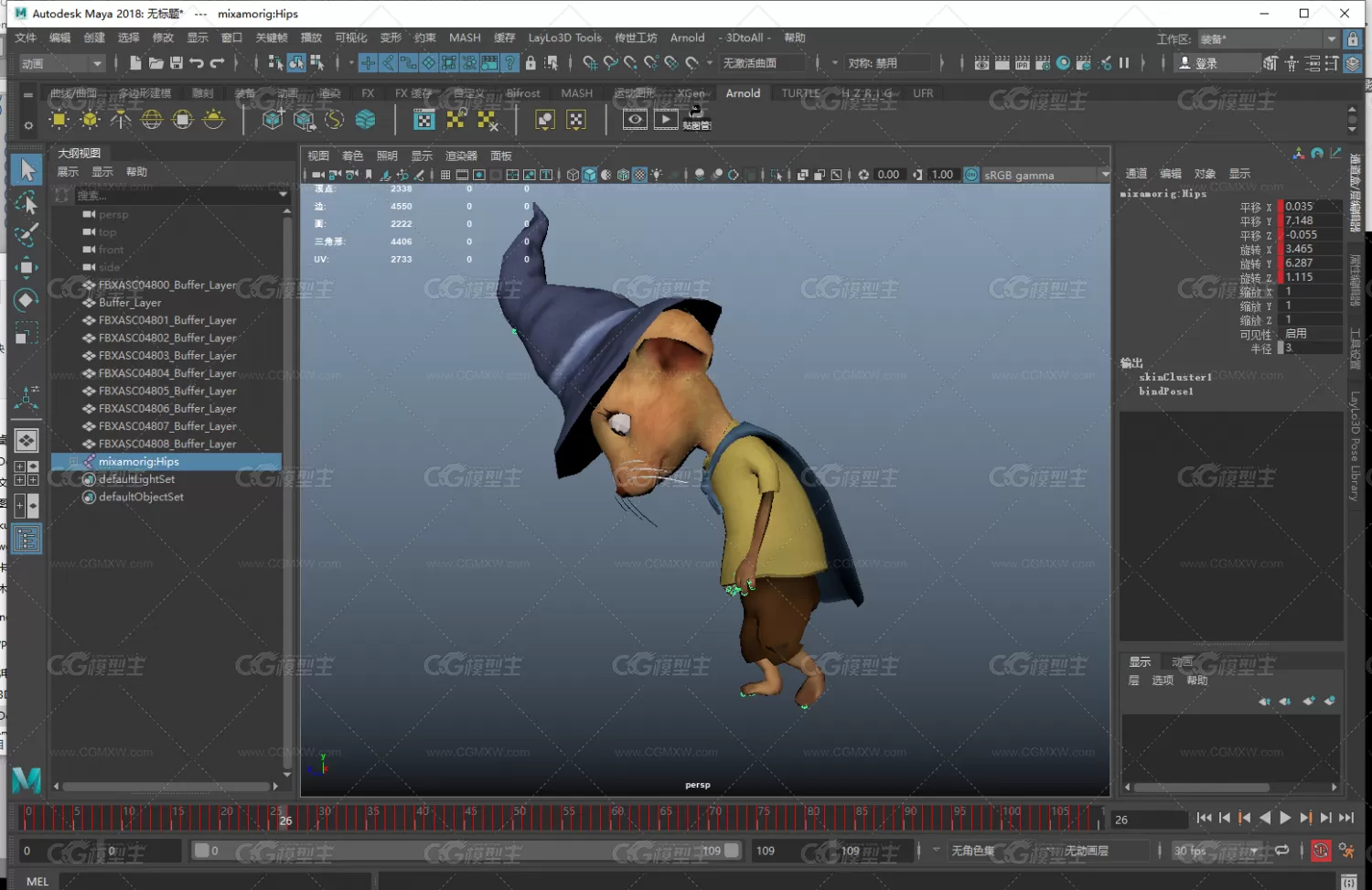Open MEL script editor button at bottom right
This screenshot has height=890, width=1372.
pyautogui.click(x=1349, y=882)
